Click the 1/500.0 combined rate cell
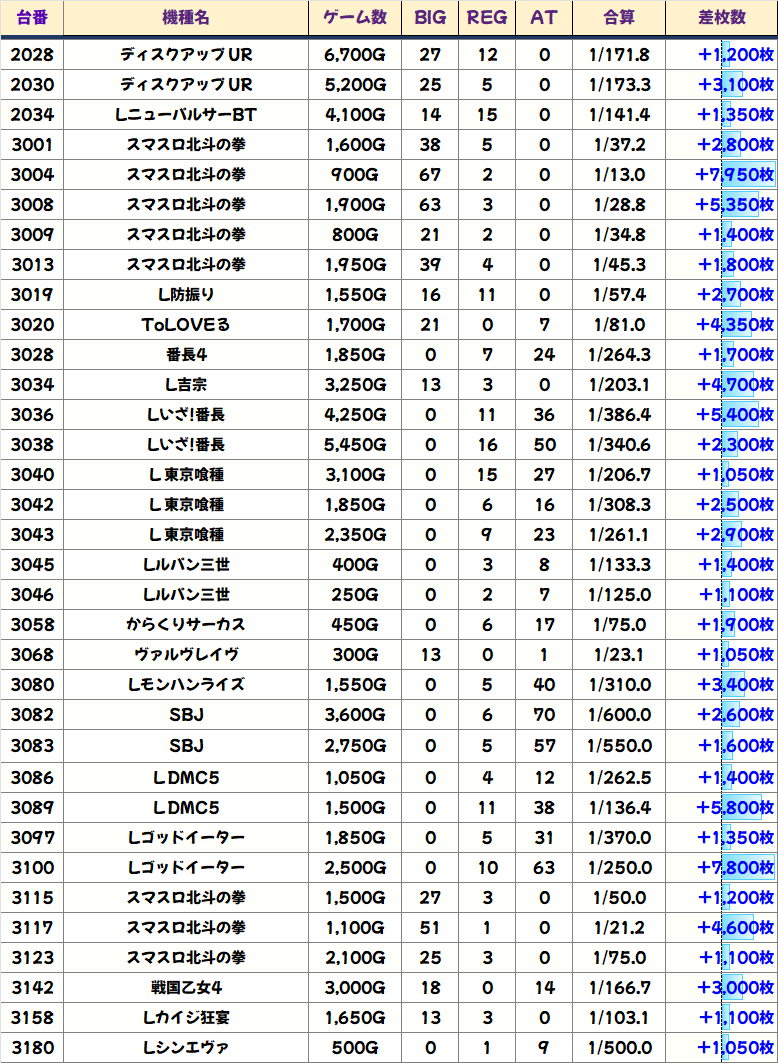778x1063 pixels. point(619,1047)
